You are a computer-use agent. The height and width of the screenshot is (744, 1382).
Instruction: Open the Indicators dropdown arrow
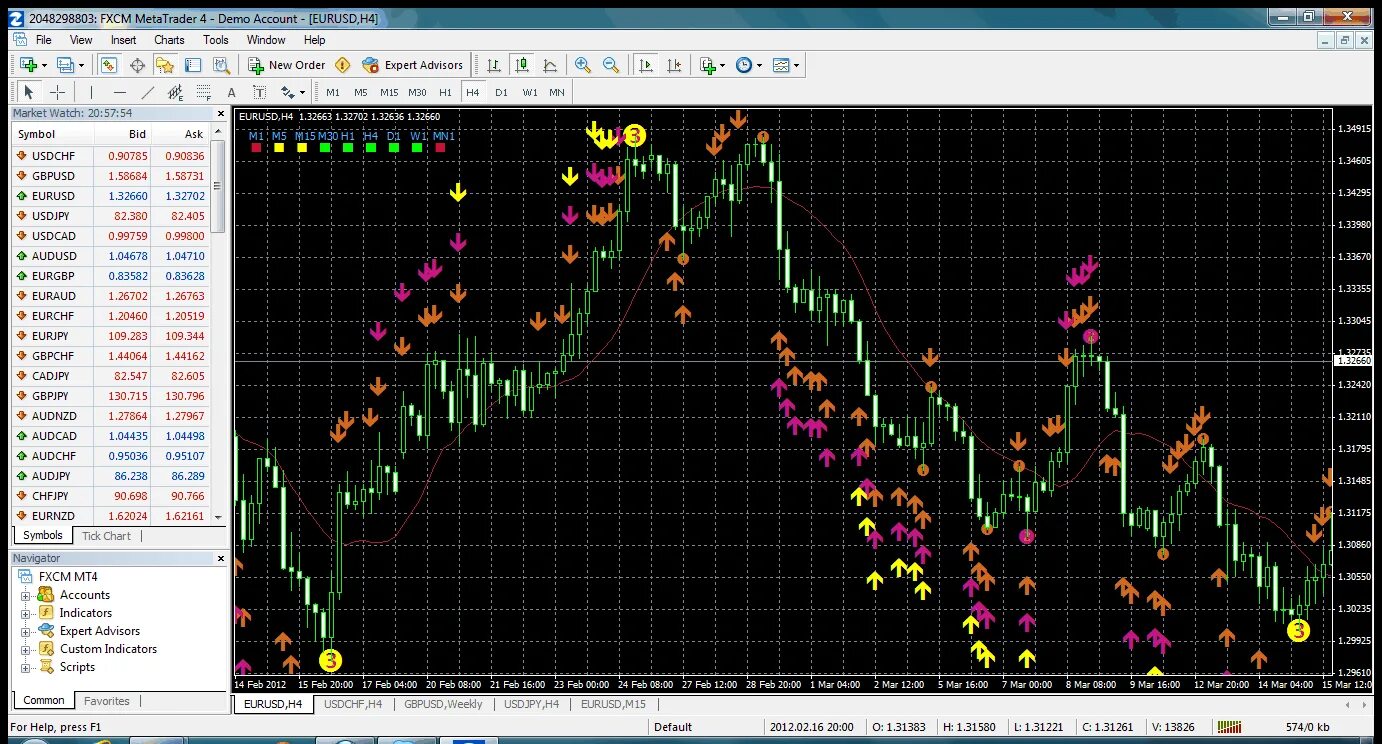pos(723,65)
